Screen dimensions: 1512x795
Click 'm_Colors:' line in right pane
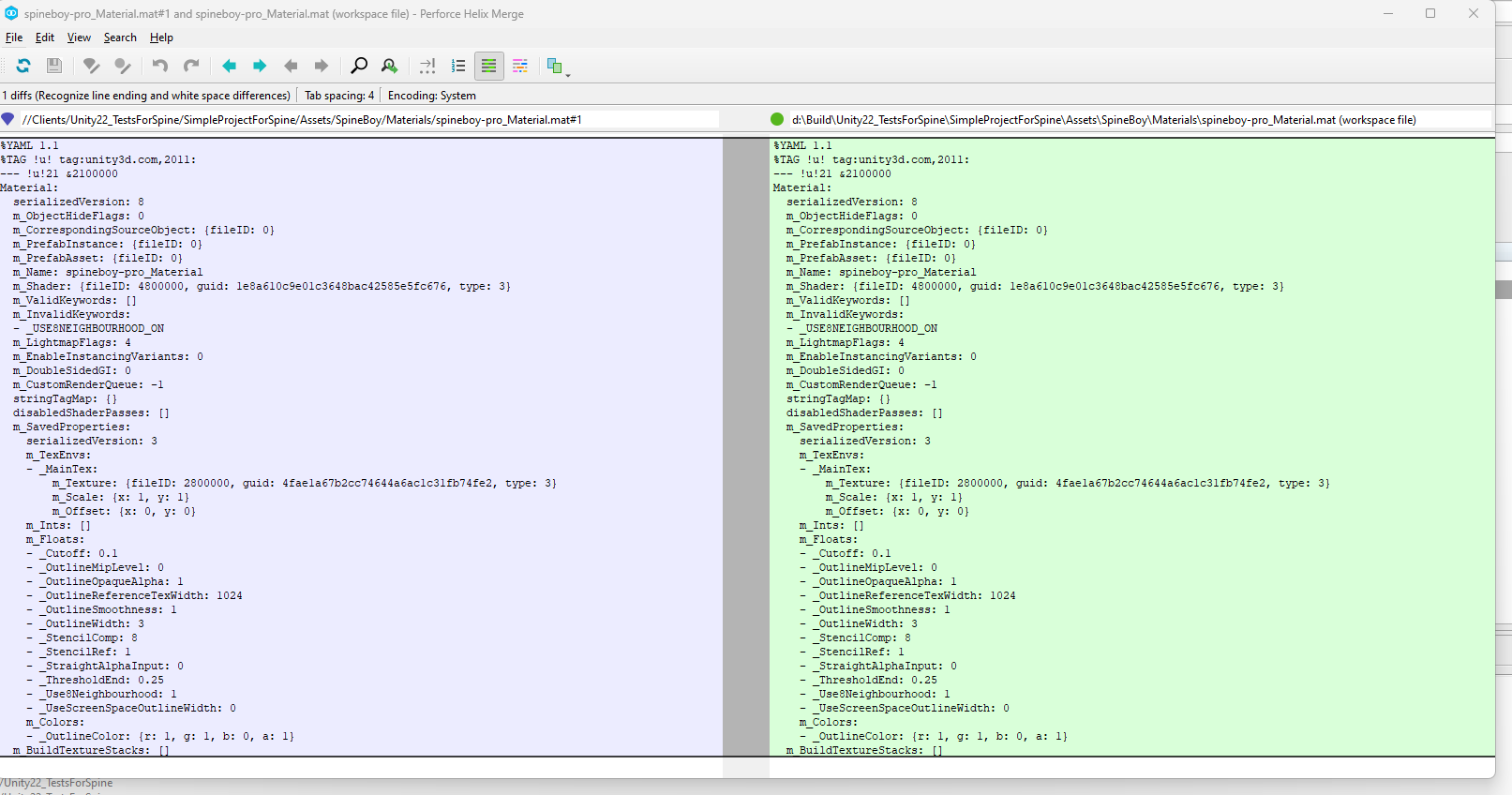pyautogui.click(x=829, y=722)
